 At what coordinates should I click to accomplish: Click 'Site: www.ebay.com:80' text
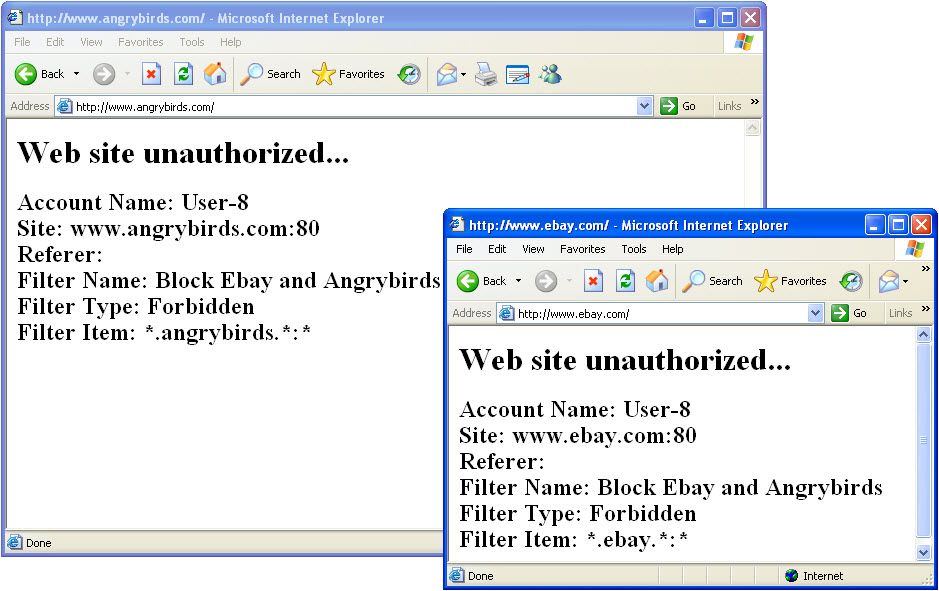tap(578, 435)
